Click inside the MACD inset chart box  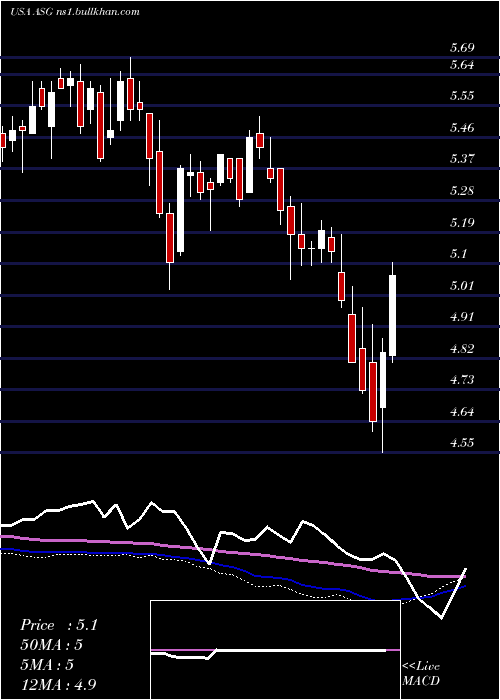tap(275, 650)
